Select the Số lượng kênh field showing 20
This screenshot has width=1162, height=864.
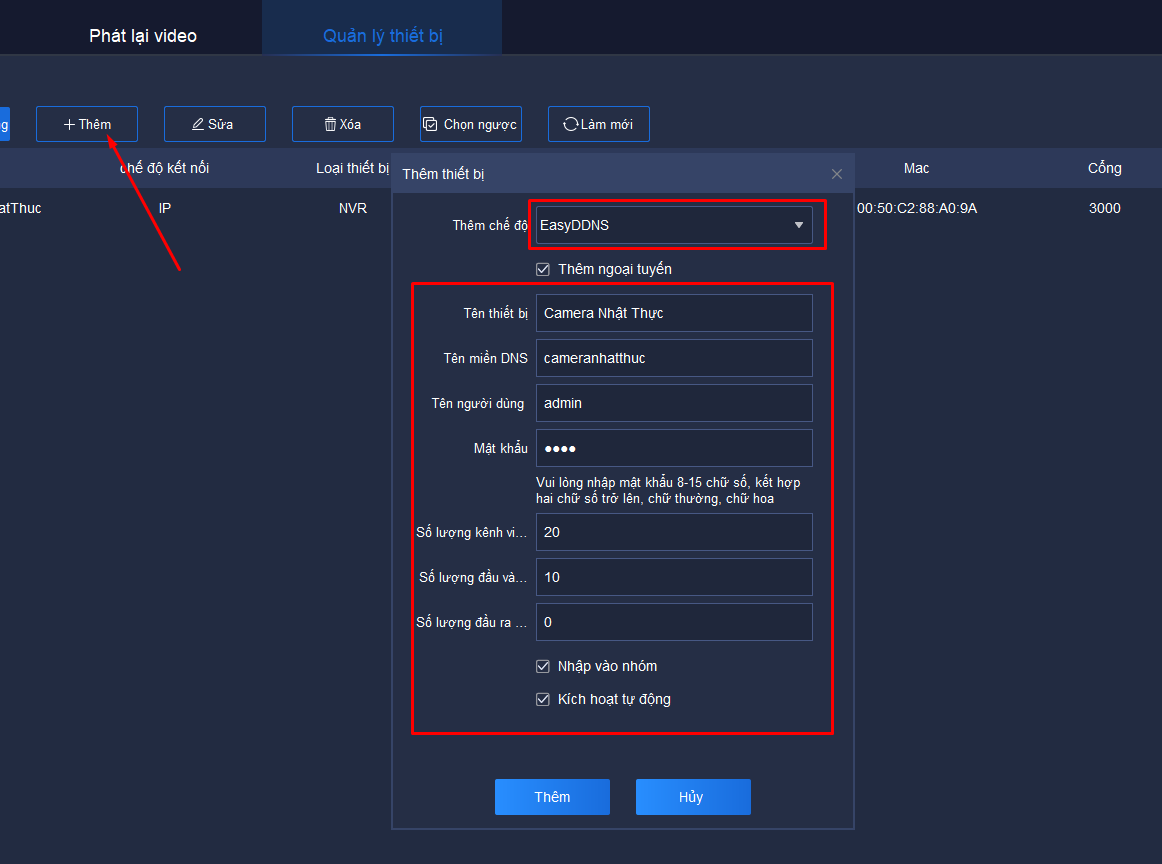[674, 532]
